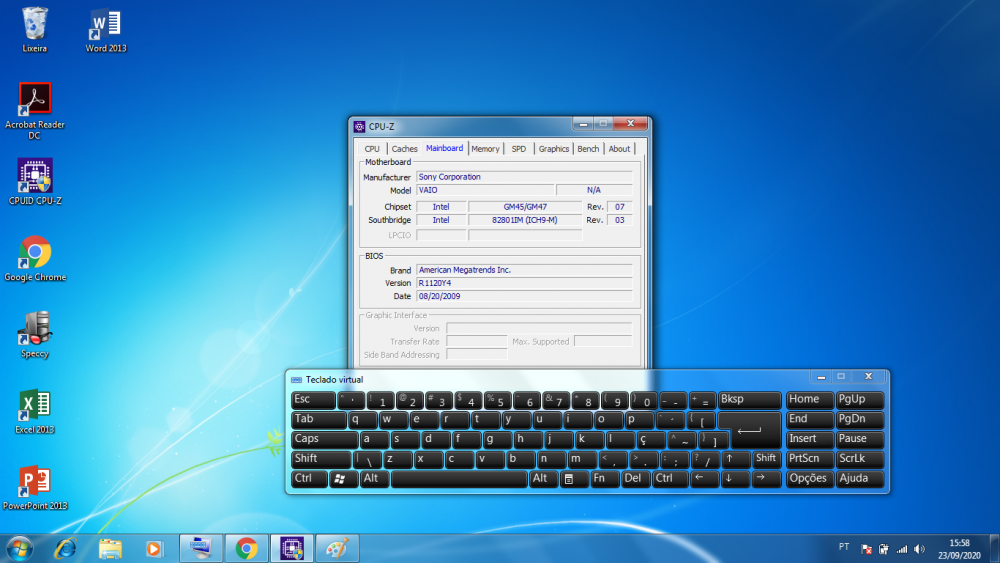This screenshot has width=1000, height=563.
Task: Click the Tab key on virtual keyboard
Action: 318,420
